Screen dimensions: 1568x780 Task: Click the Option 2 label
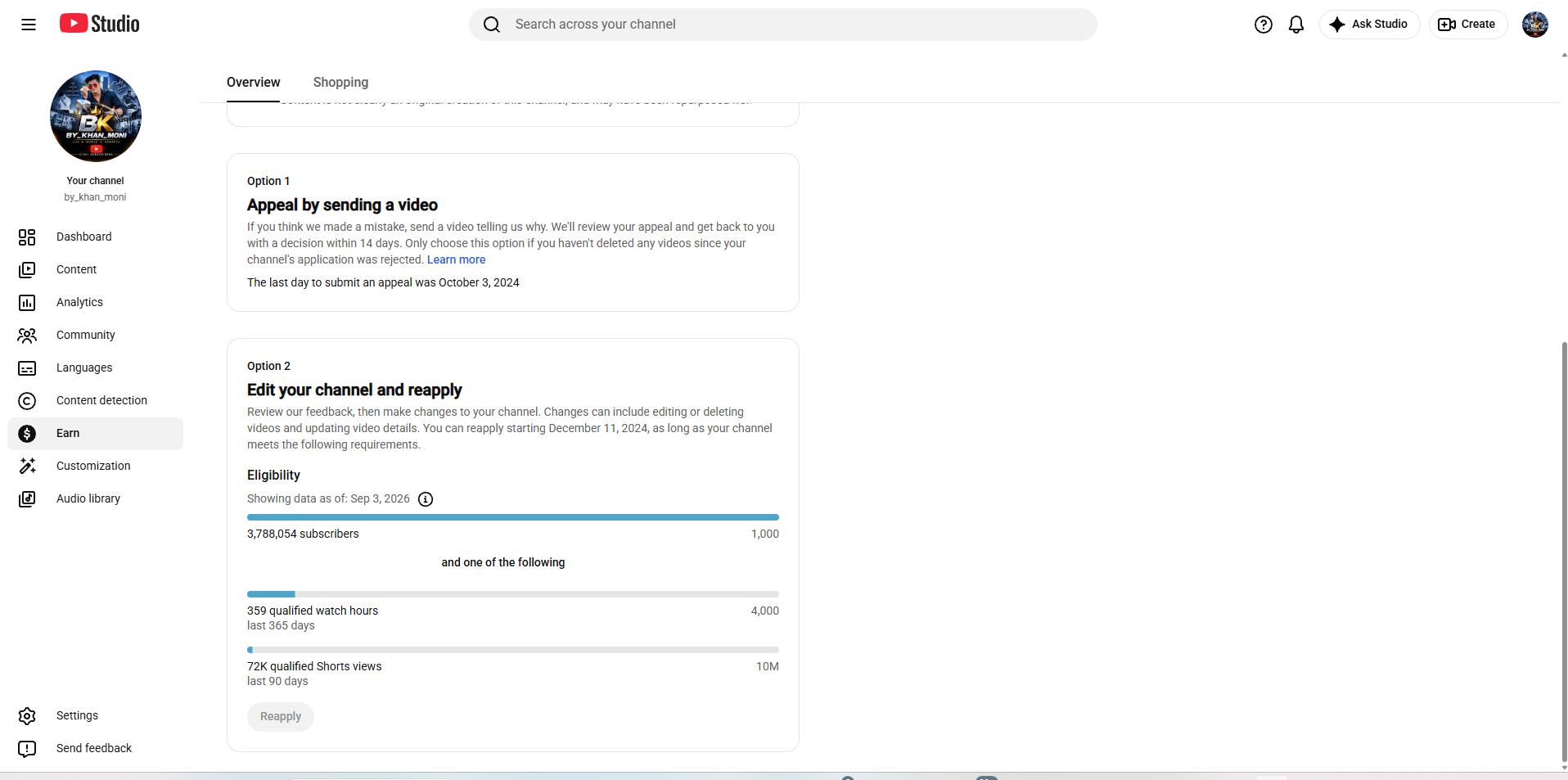point(268,366)
